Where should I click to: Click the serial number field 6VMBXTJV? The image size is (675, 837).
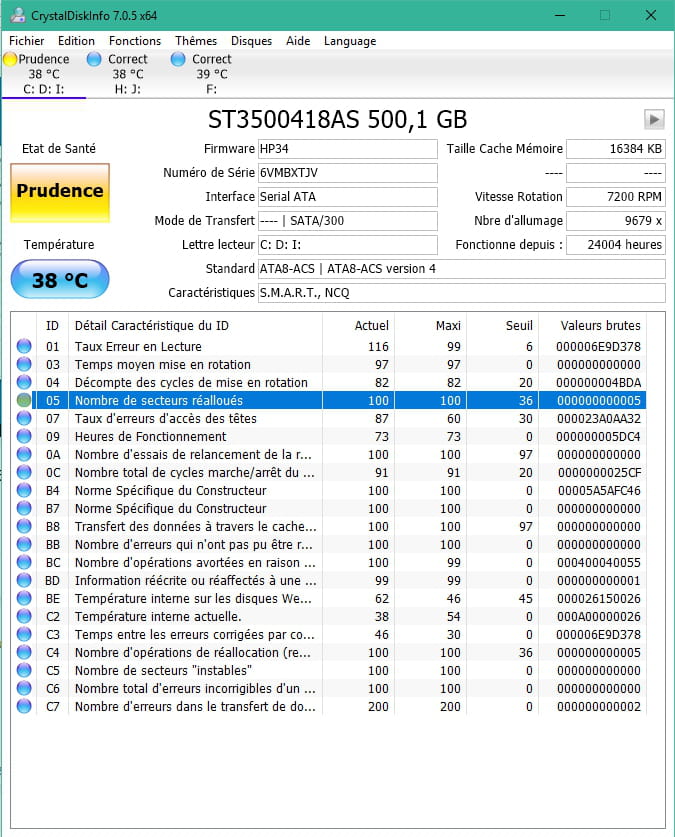348,173
